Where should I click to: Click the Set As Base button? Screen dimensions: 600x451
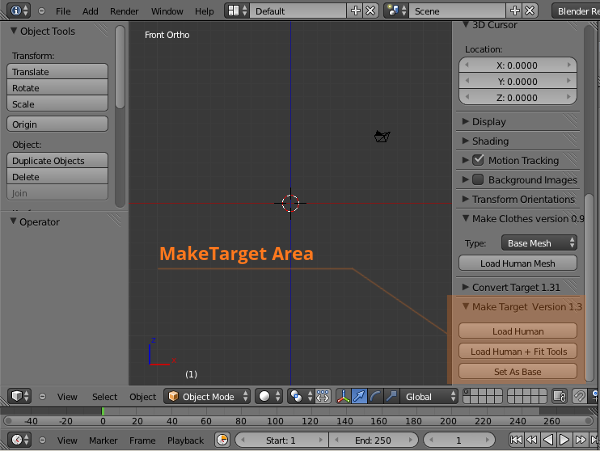pos(518,371)
